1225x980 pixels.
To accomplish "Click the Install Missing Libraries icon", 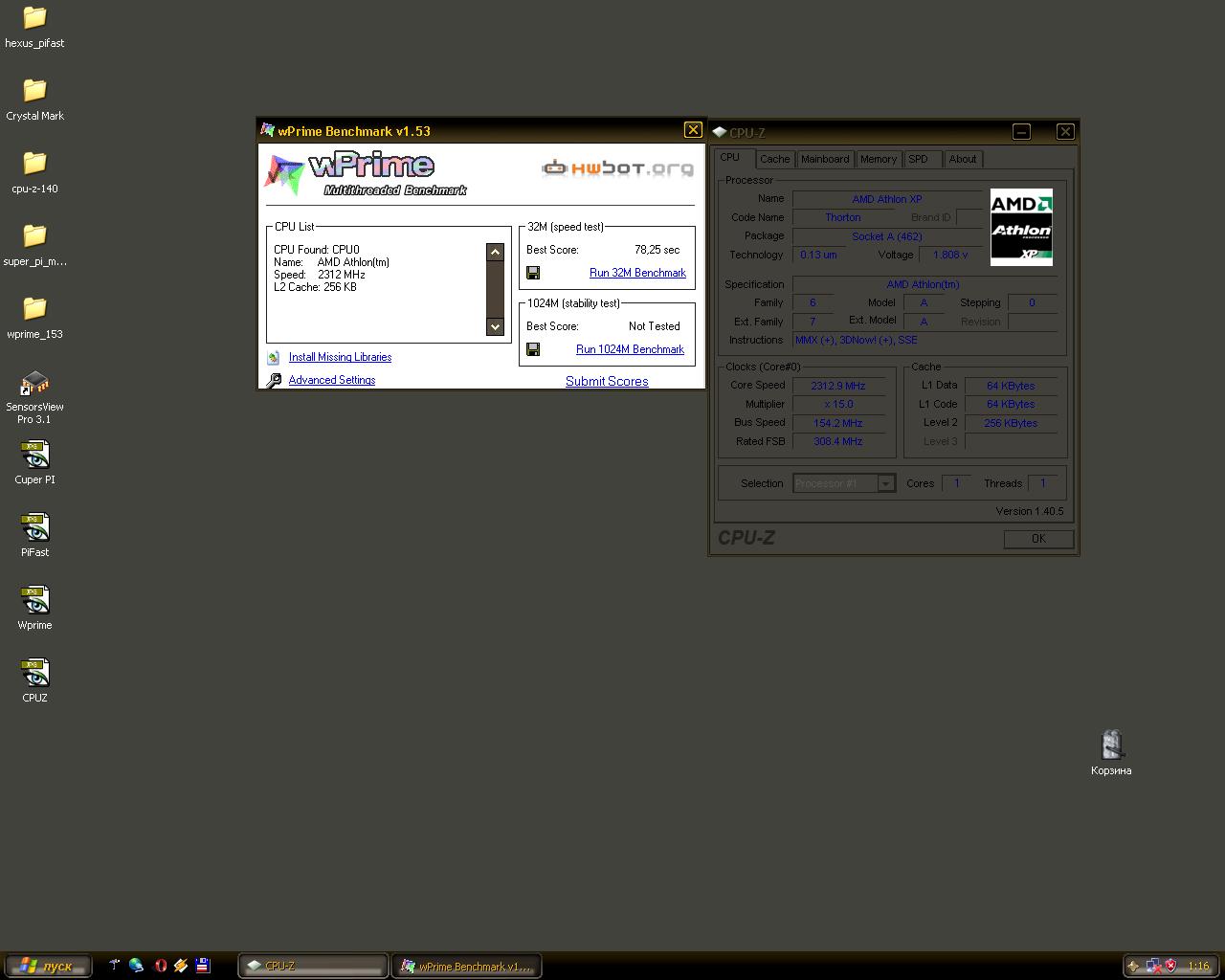I will [x=274, y=357].
